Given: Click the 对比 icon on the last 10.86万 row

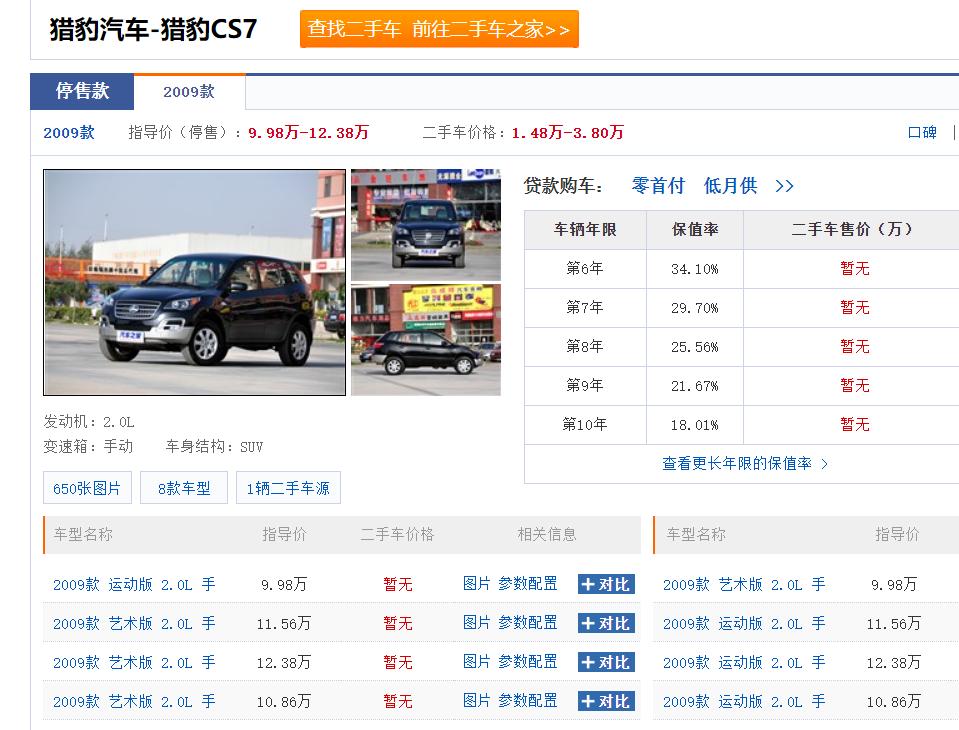Looking at the screenshot, I should [x=605, y=700].
